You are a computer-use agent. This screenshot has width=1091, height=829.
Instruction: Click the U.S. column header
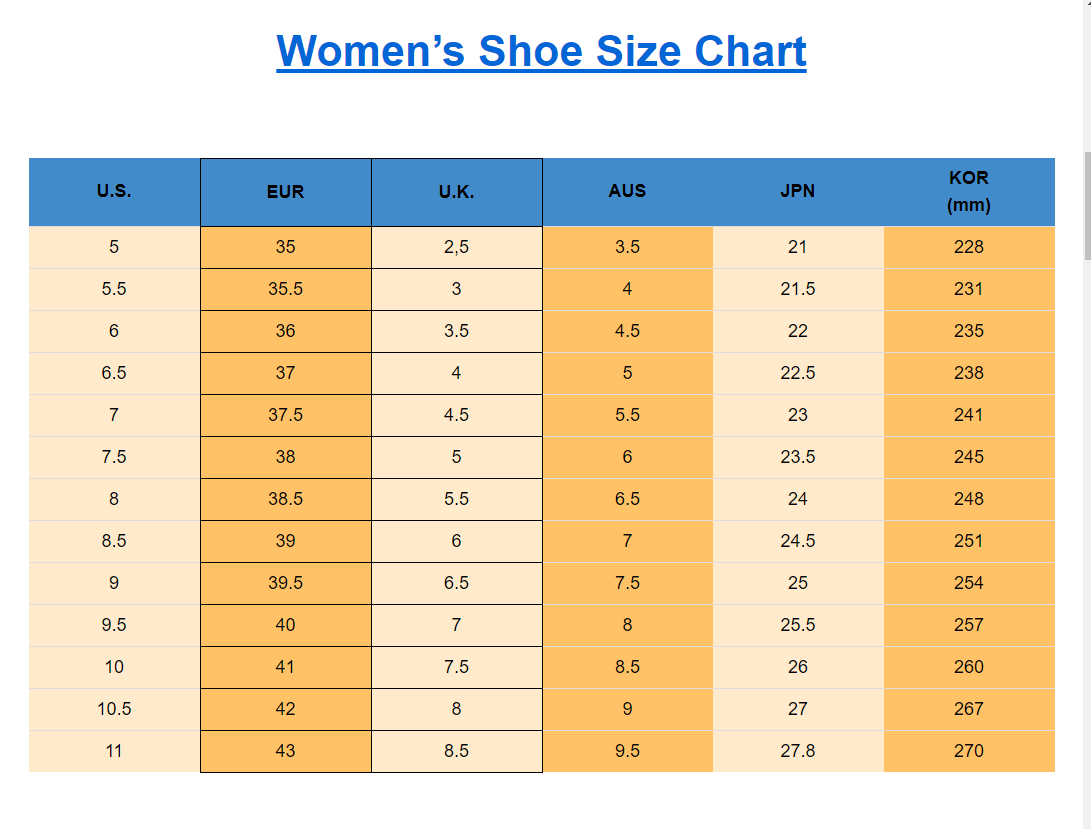[x=114, y=191]
